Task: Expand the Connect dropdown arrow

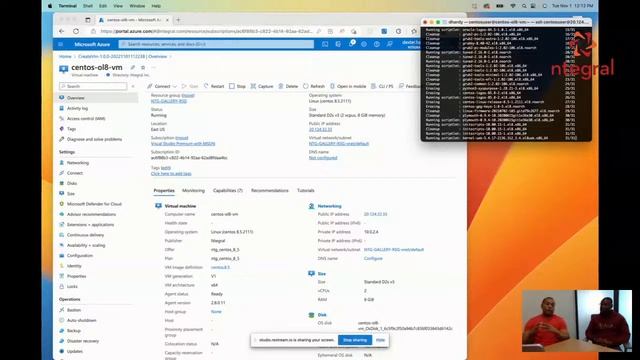Action: click(x=175, y=87)
